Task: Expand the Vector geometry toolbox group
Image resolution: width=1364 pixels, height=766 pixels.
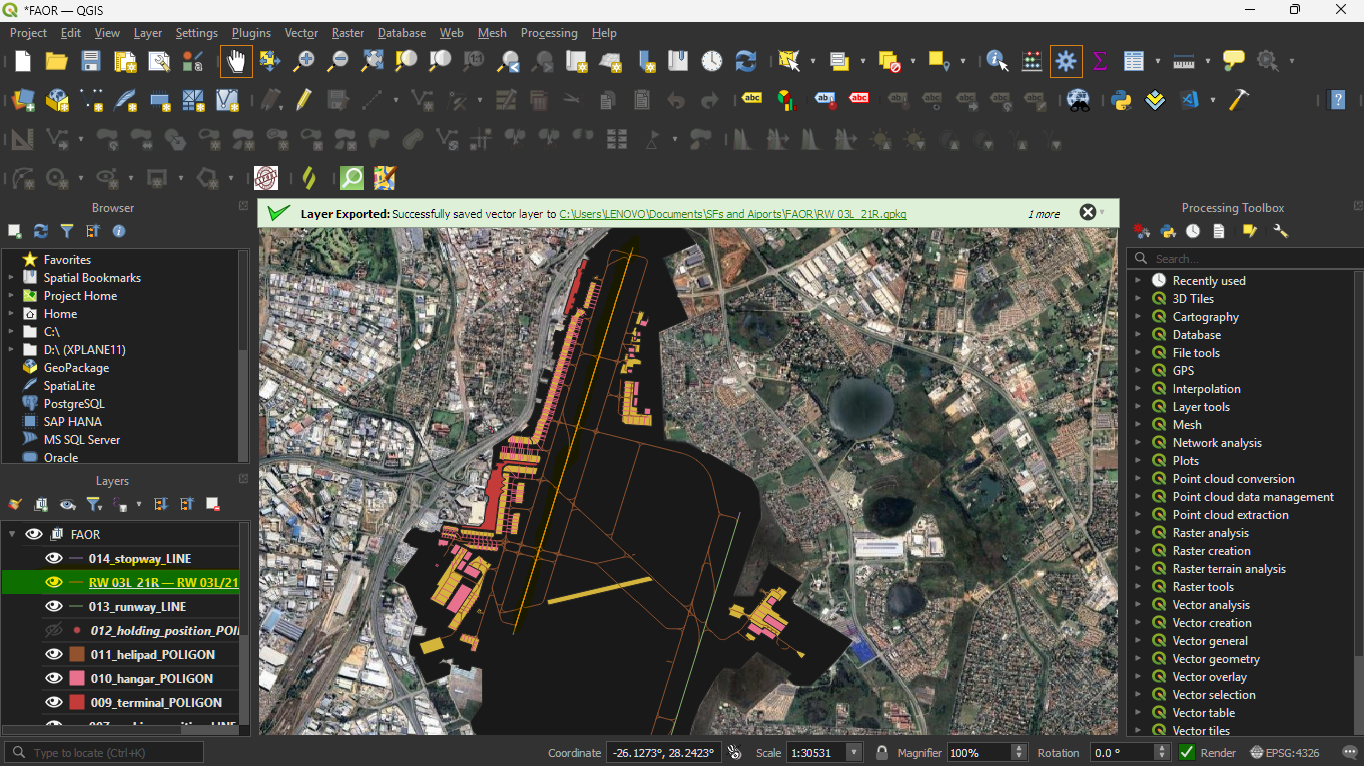Action: point(1138,659)
